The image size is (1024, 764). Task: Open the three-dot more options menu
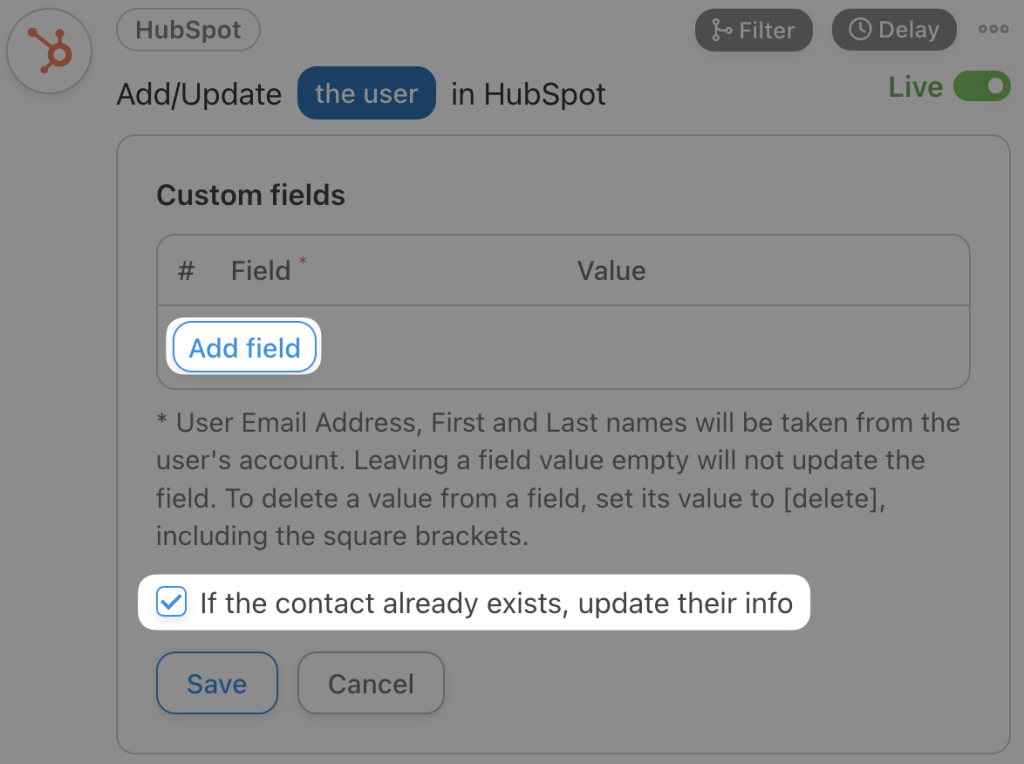pos(992,29)
